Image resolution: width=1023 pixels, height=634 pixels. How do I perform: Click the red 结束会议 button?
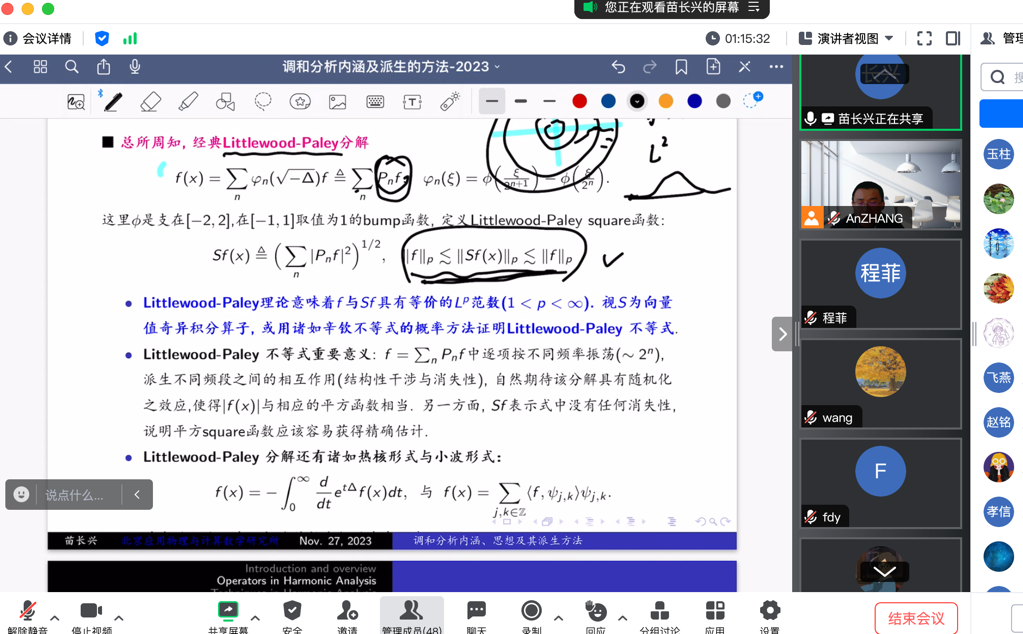915,618
